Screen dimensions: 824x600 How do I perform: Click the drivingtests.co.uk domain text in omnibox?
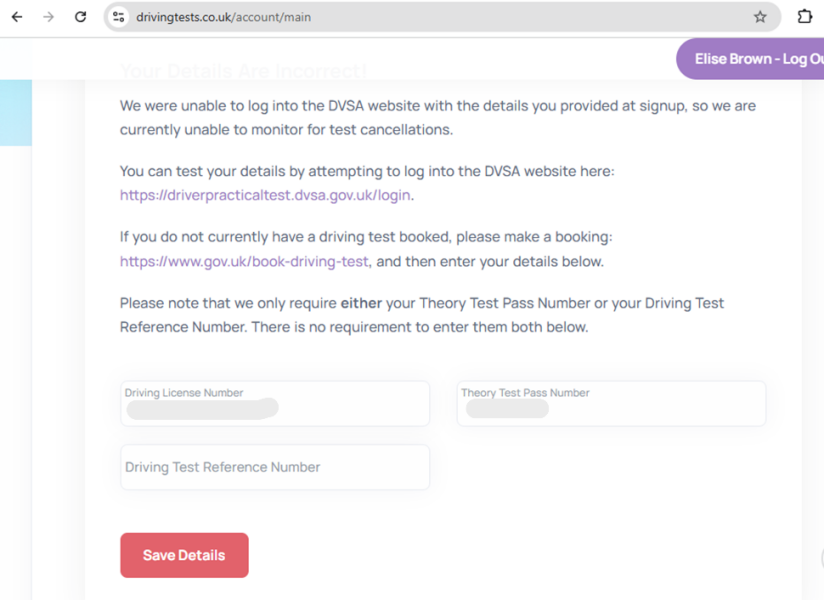click(x=187, y=17)
